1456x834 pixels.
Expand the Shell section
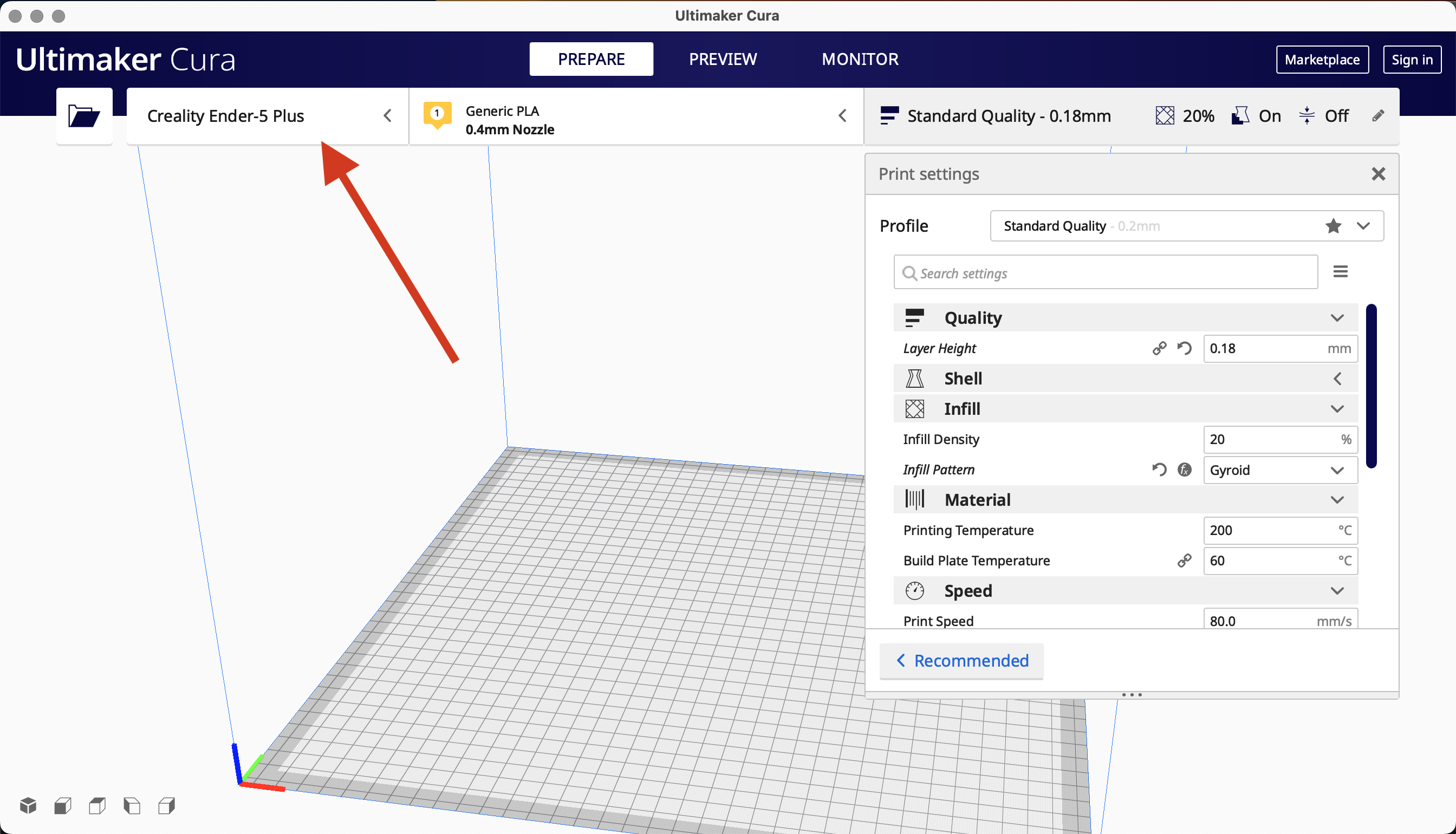pyautogui.click(x=1337, y=379)
